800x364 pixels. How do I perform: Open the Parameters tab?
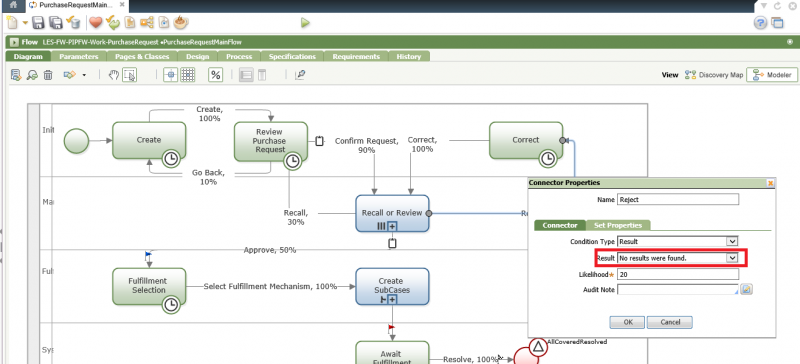click(x=79, y=57)
